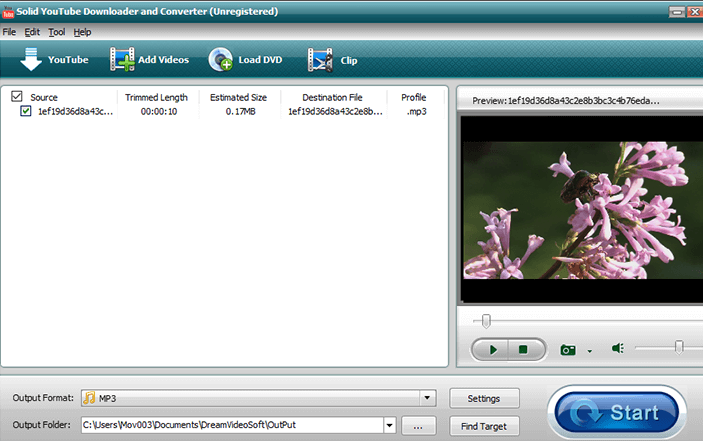
Task: Click the Load DVD disc icon
Action: (220, 59)
